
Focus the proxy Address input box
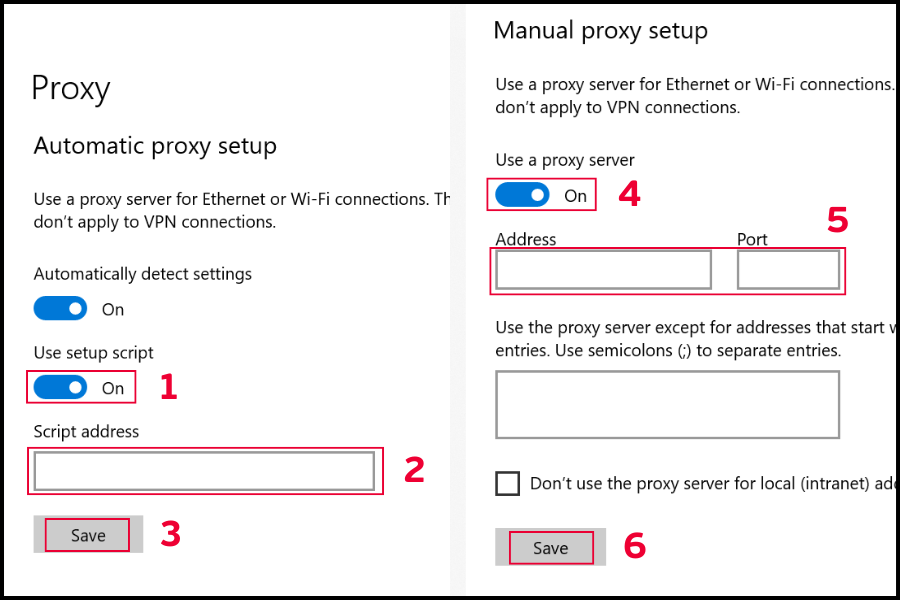click(603, 270)
